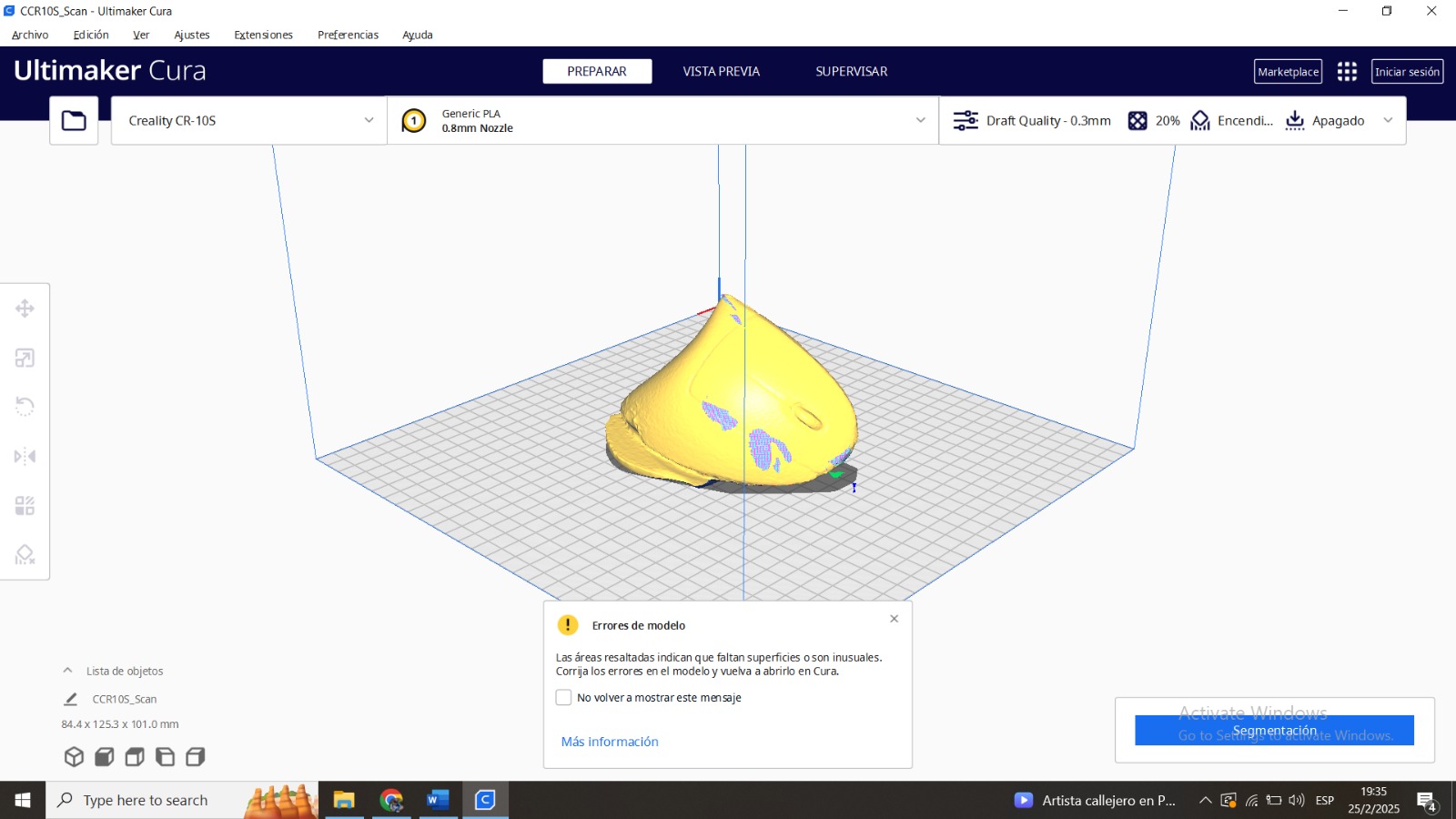Click the yellow warning icon in error dialog
This screenshot has height=819, width=1456.
click(568, 625)
